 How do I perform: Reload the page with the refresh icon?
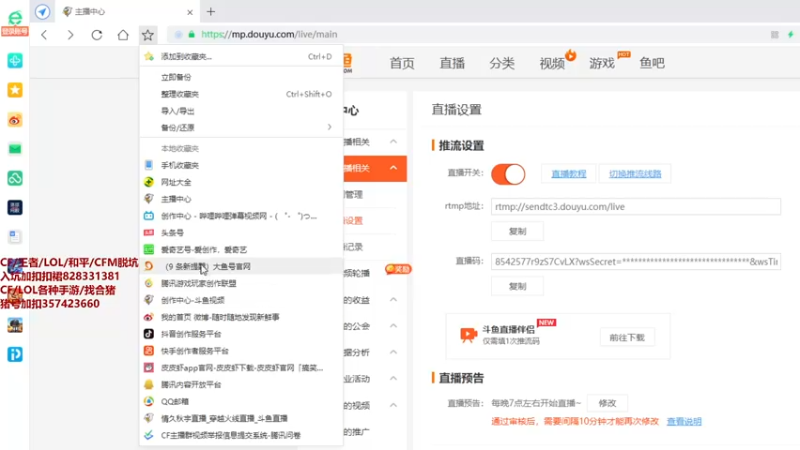tap(97, 35)
